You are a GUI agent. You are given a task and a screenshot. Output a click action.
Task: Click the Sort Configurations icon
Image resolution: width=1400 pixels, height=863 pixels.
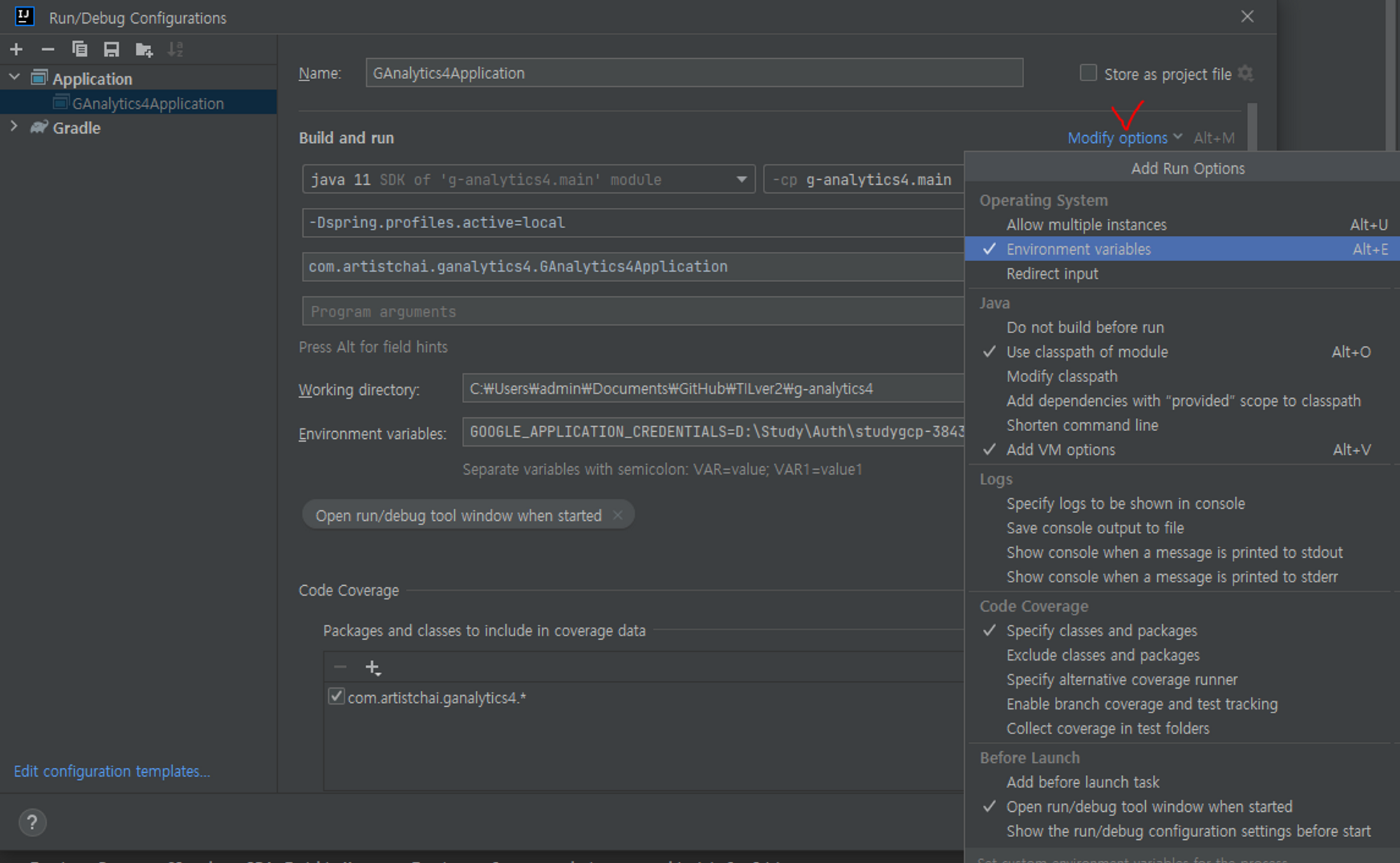[175, 49]
